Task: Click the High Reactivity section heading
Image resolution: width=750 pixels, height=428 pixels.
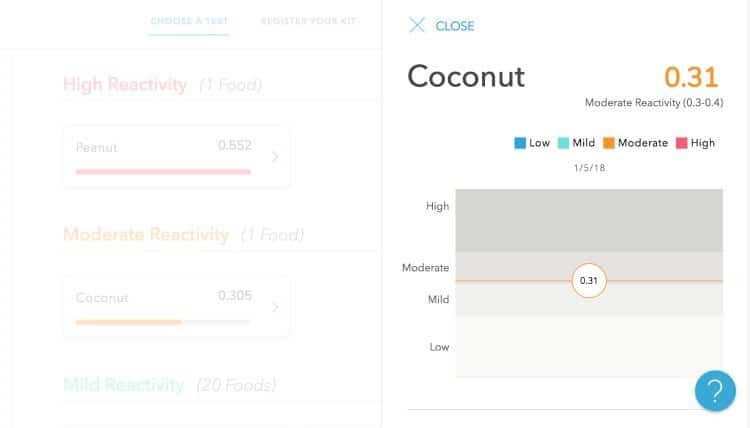Action: (x=125, y=85)
